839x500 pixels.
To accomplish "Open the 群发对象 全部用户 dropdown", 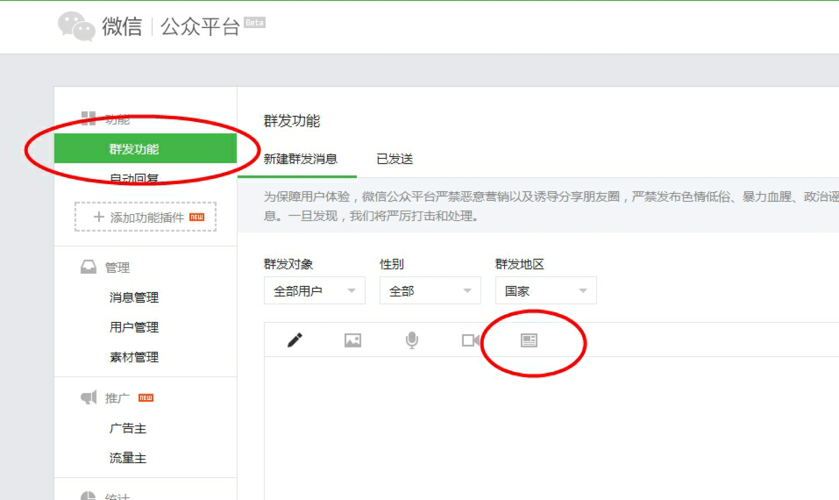I will [x=315, y=291].
